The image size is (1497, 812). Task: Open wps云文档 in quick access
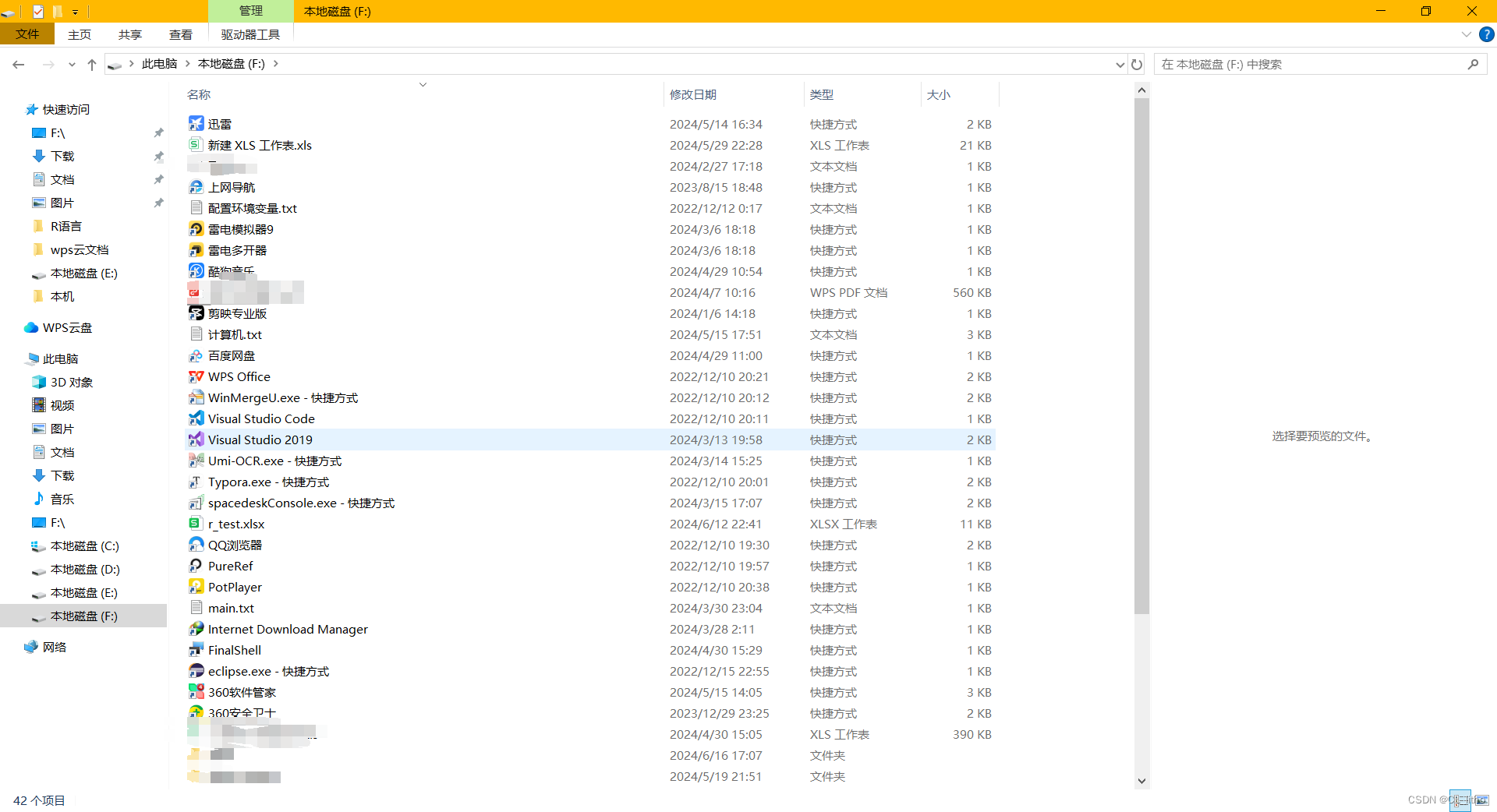[80, 250]
